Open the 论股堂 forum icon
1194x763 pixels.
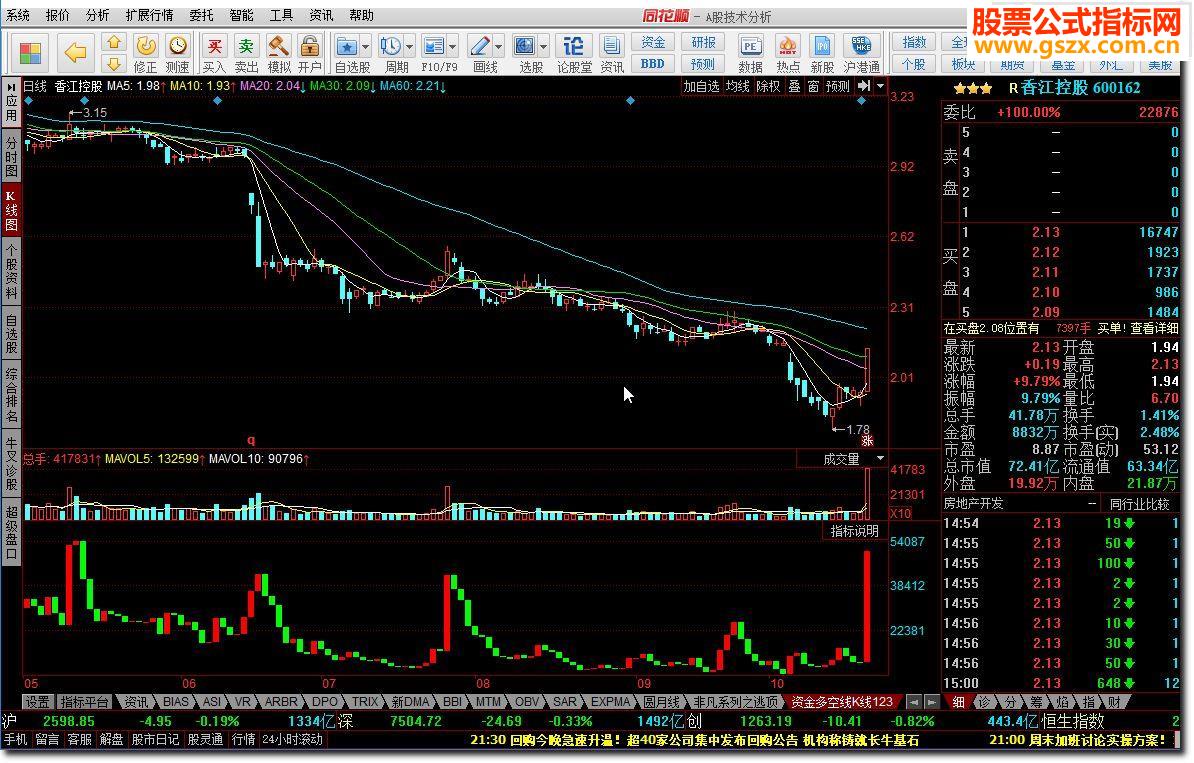[573, 46]
